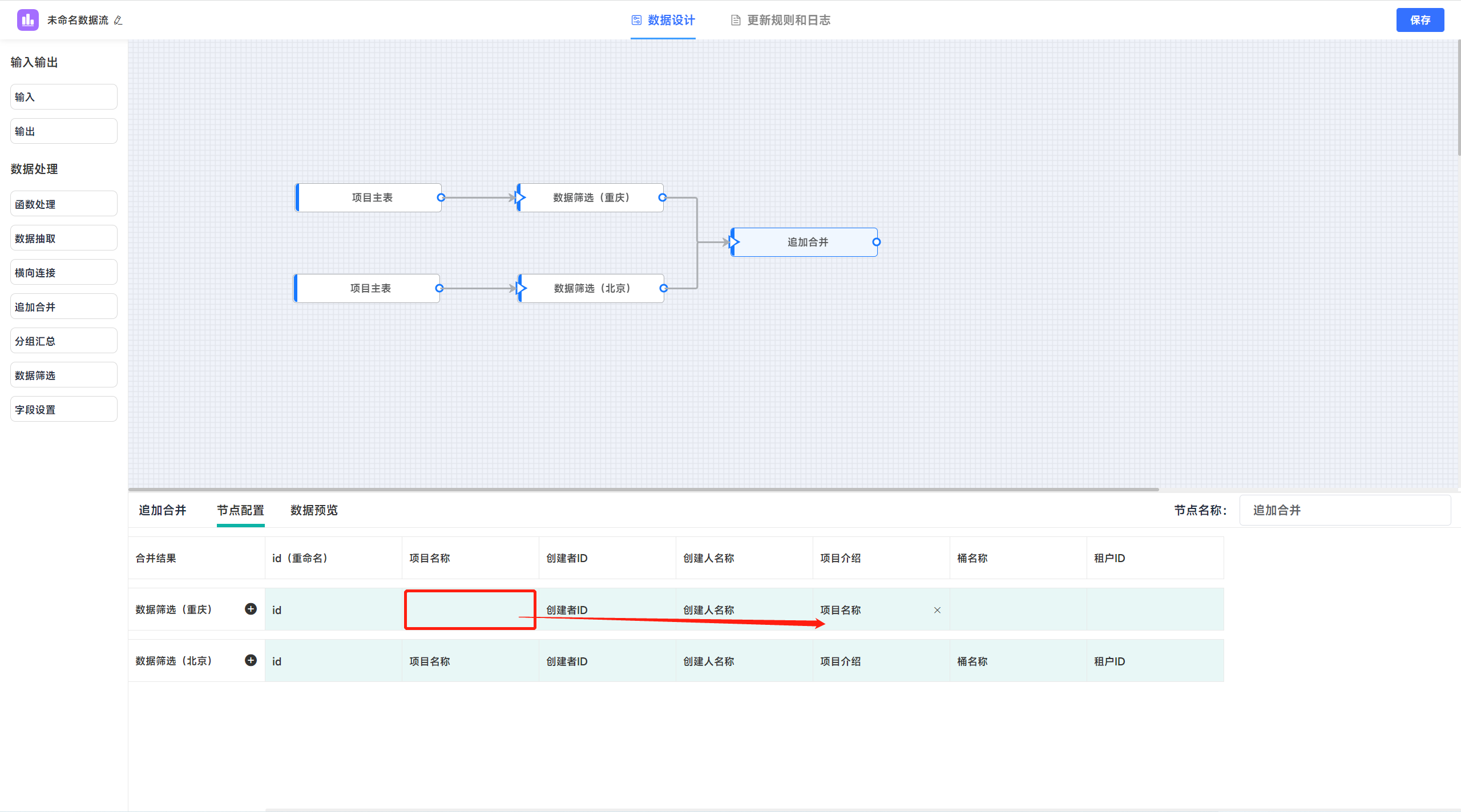Image resolution: width=1461 pixels, height=812 pixels.
Task: Click the output port of 数据筛选（重庆）
Action: point(662,197)
